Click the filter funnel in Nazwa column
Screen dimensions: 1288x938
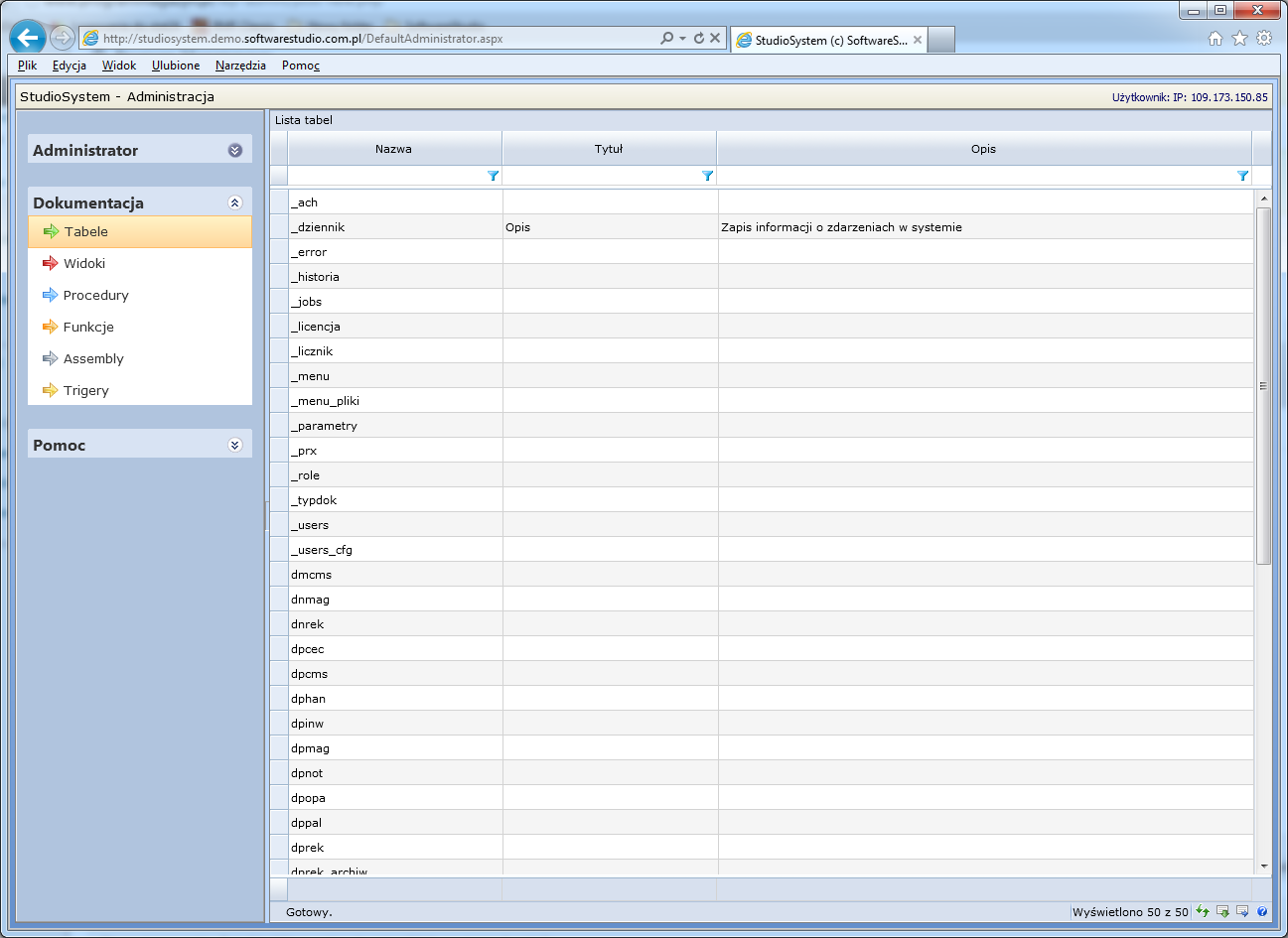(493, 176)
